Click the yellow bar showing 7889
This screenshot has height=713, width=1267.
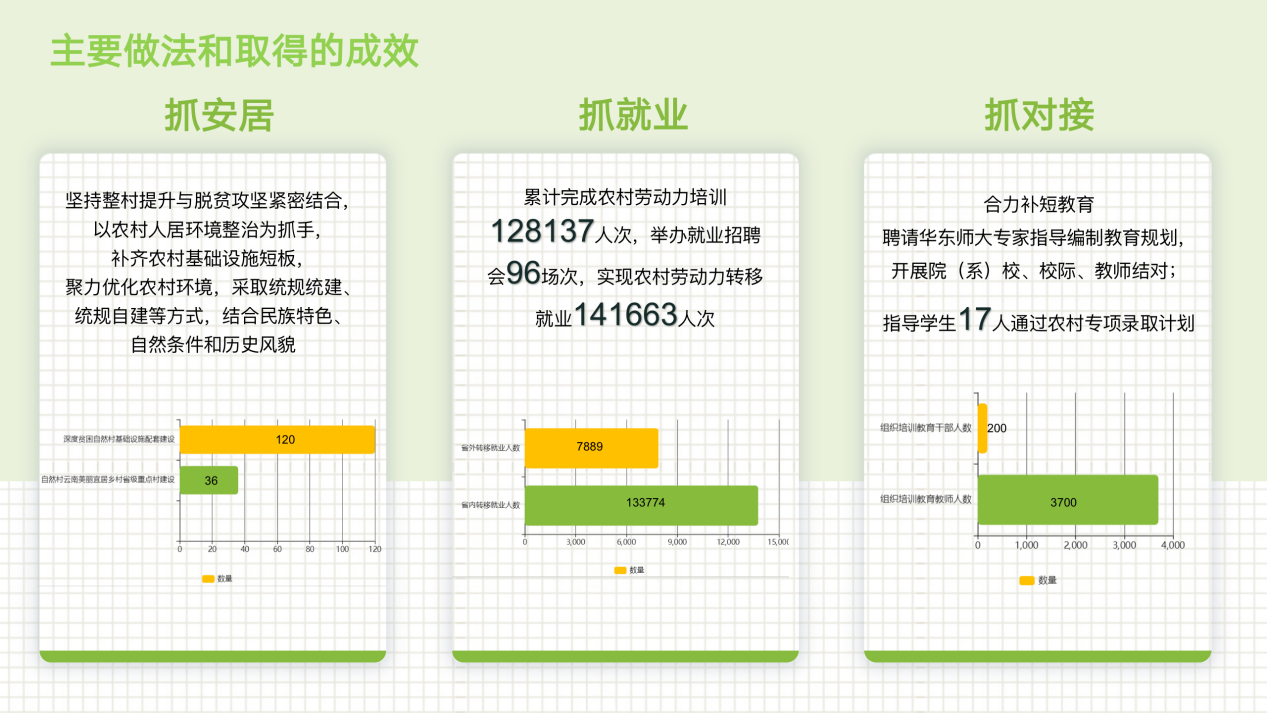(591, 447)
